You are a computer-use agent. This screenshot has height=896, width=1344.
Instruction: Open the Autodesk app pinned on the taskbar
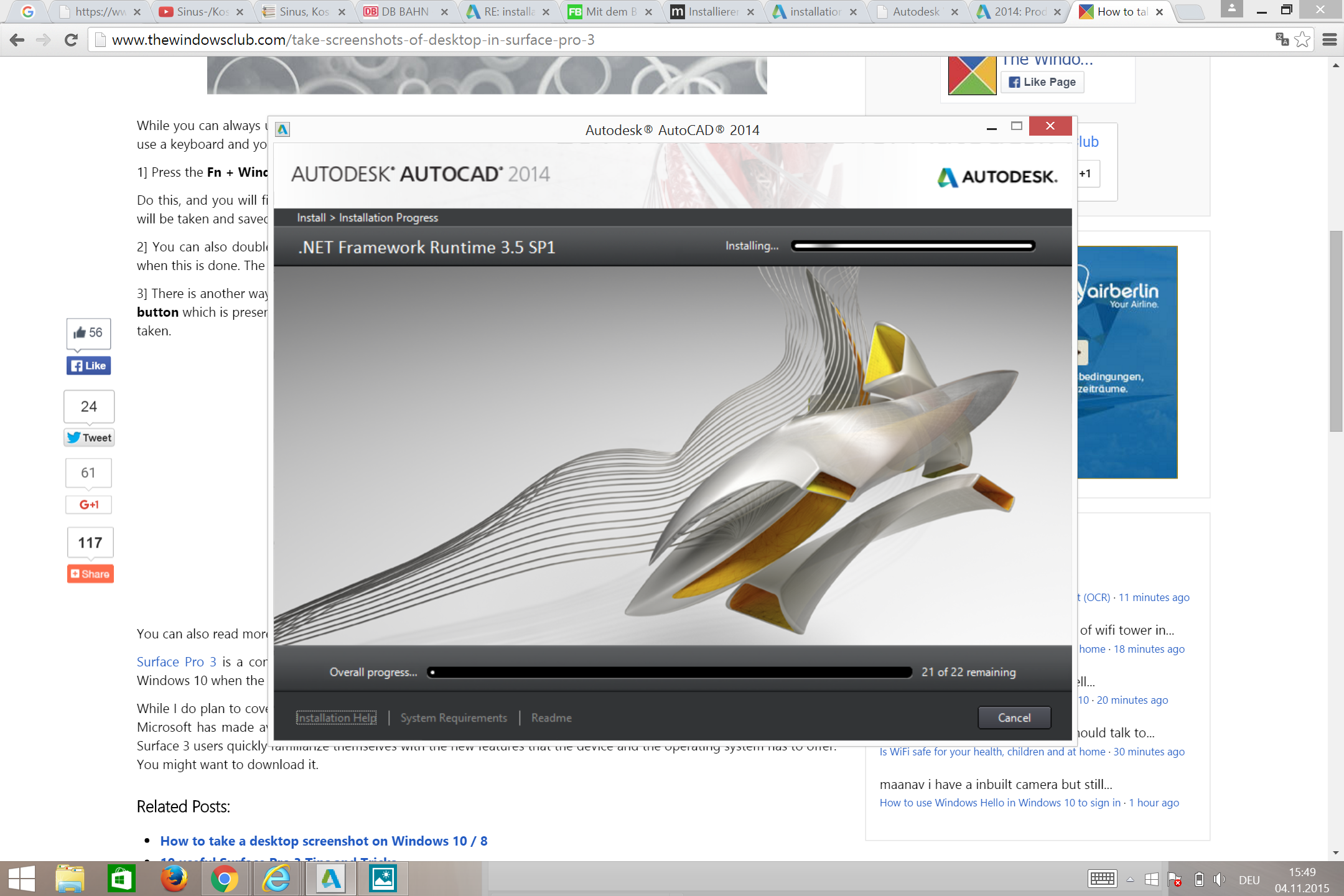[x=330, y=878]
